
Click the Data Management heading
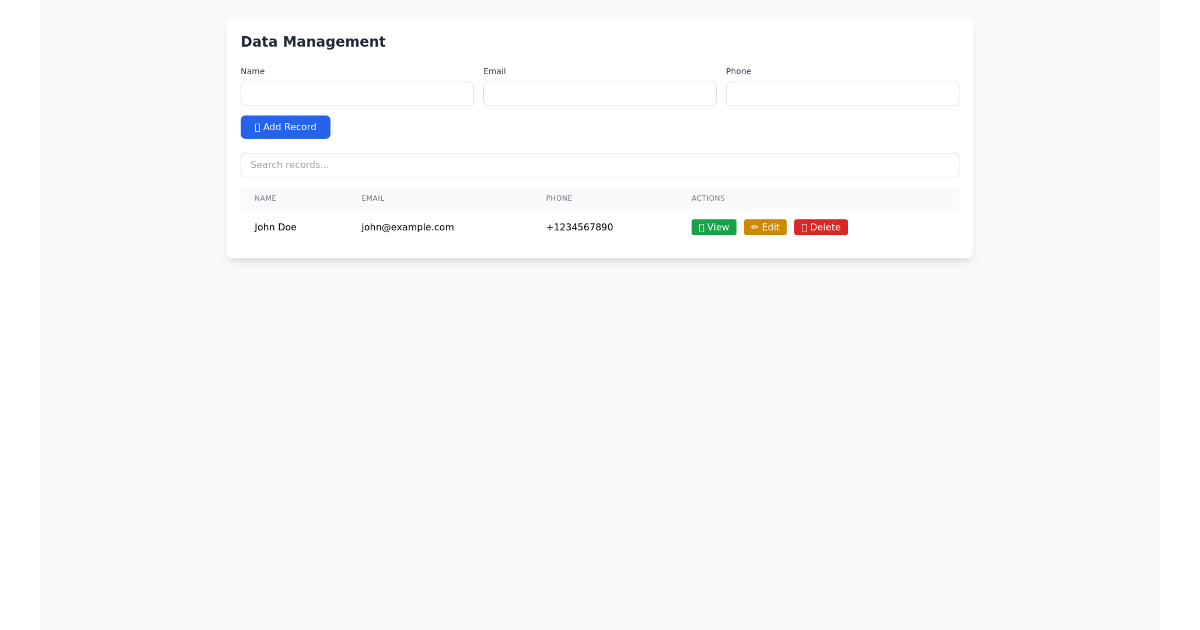[x=313, y=42]
